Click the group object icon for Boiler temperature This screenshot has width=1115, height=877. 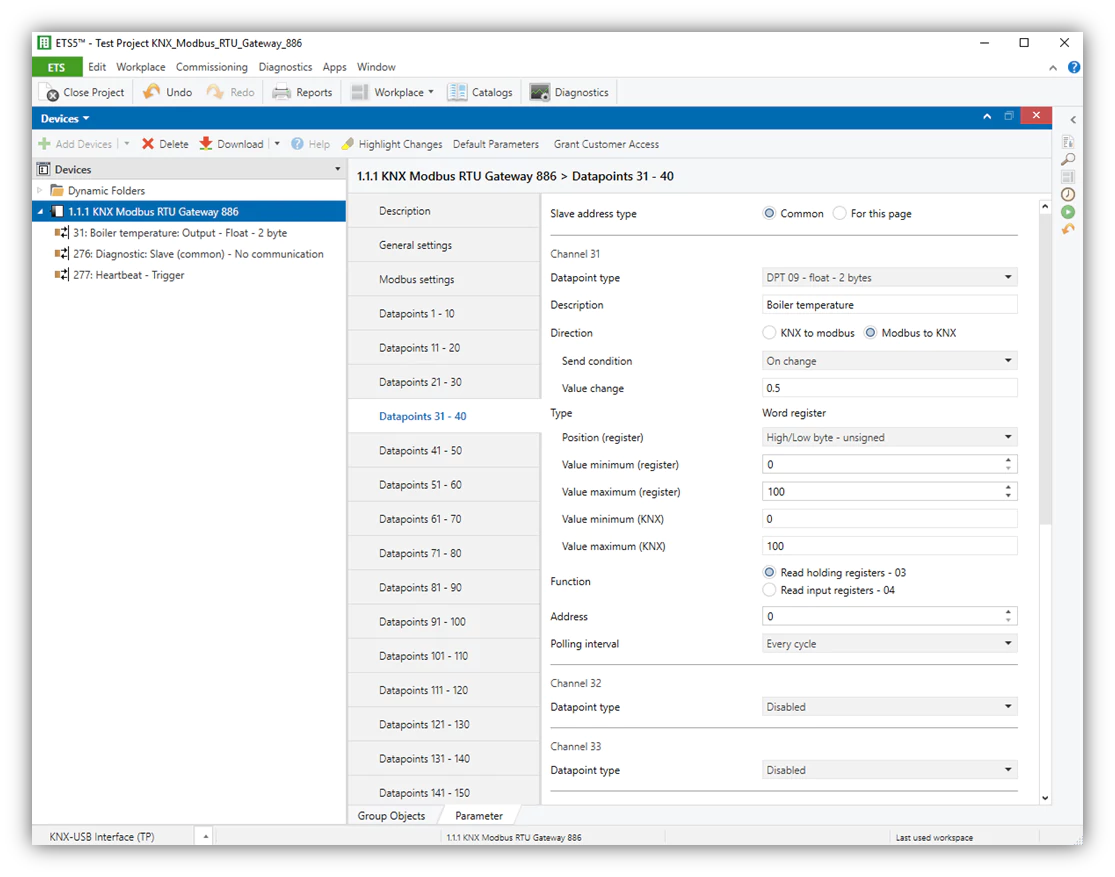point(62,233)
